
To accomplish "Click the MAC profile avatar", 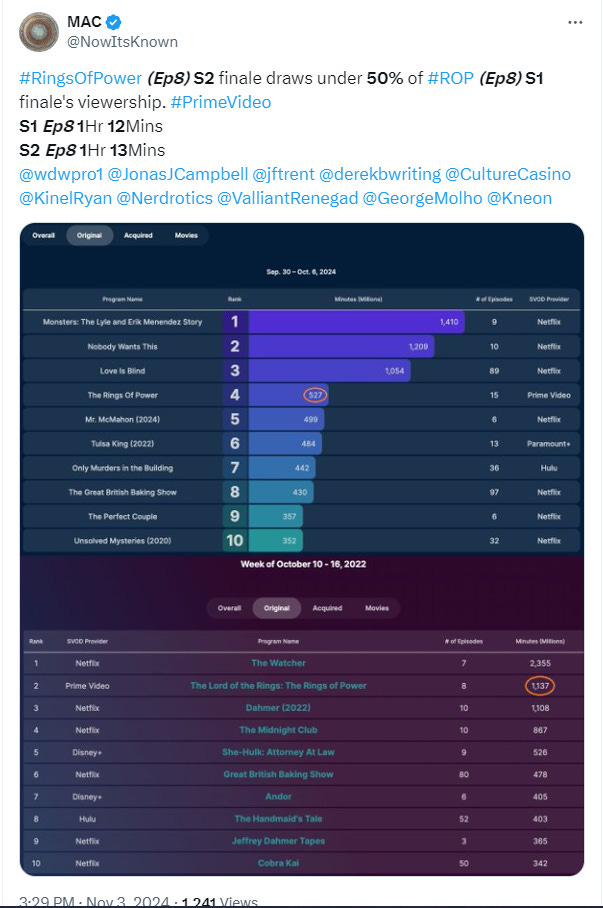I will click(x=39, y=32).
